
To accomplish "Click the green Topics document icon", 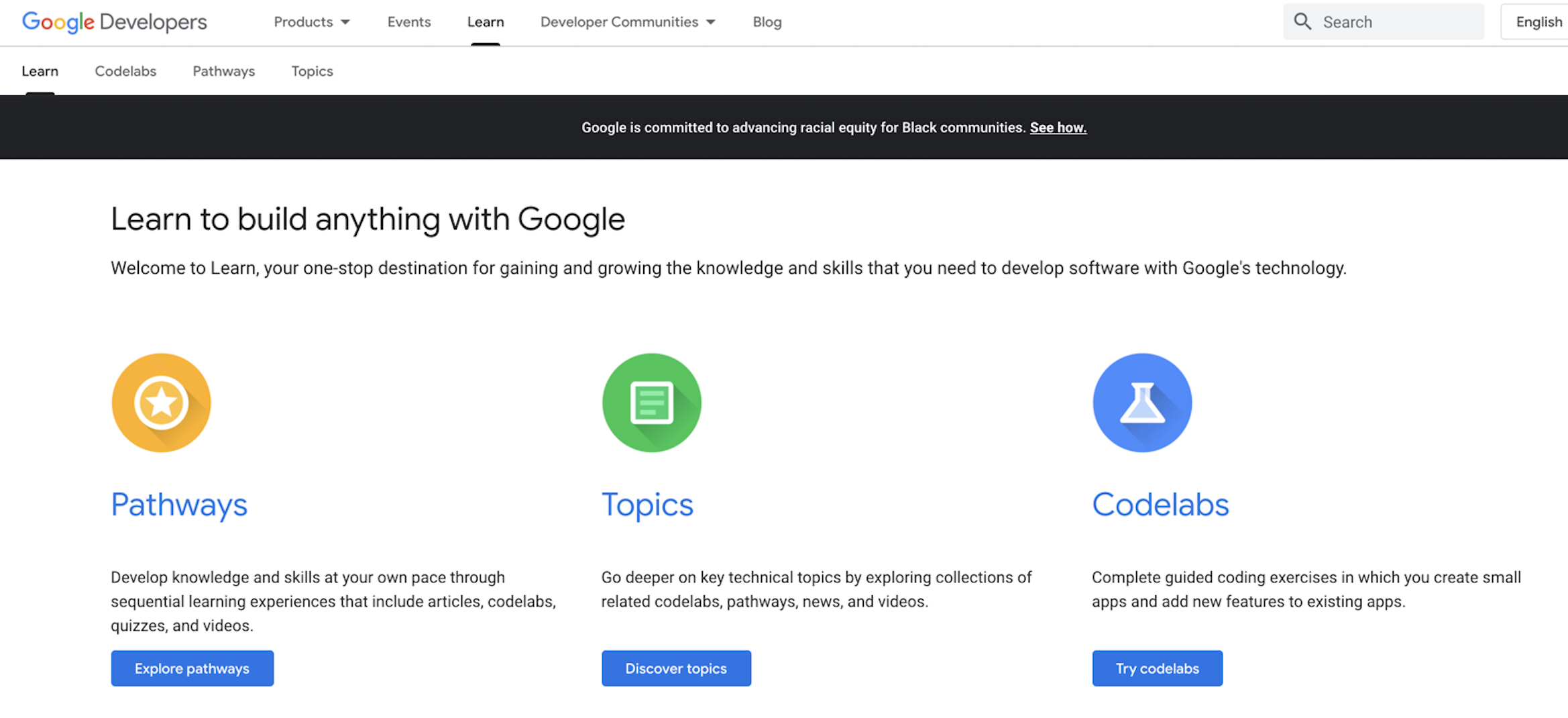I will point(651,403).
